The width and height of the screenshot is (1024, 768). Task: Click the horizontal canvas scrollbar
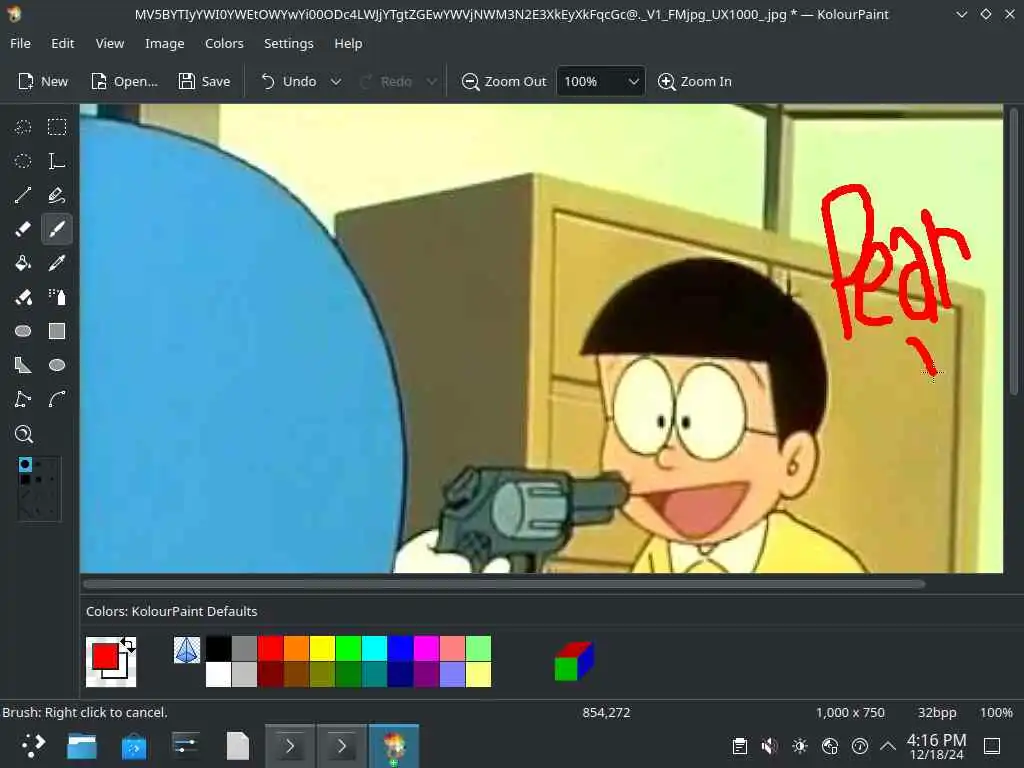(504, 584)
